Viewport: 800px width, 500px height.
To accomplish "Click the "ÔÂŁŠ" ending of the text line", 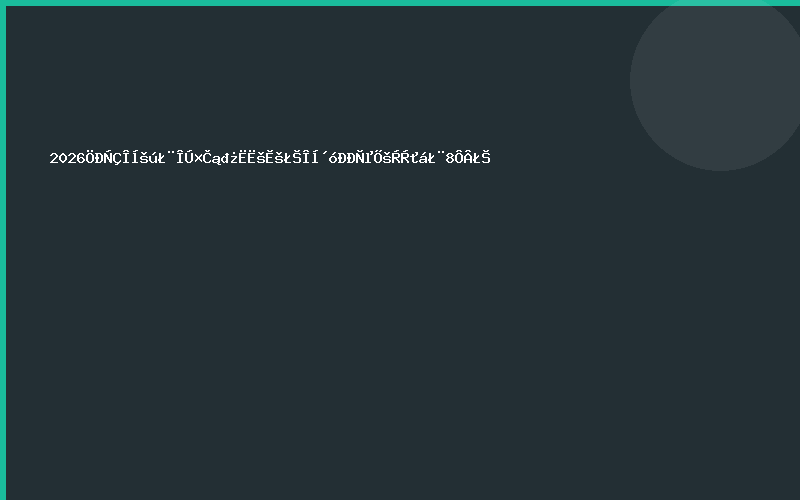I will [x=473, y=157].
